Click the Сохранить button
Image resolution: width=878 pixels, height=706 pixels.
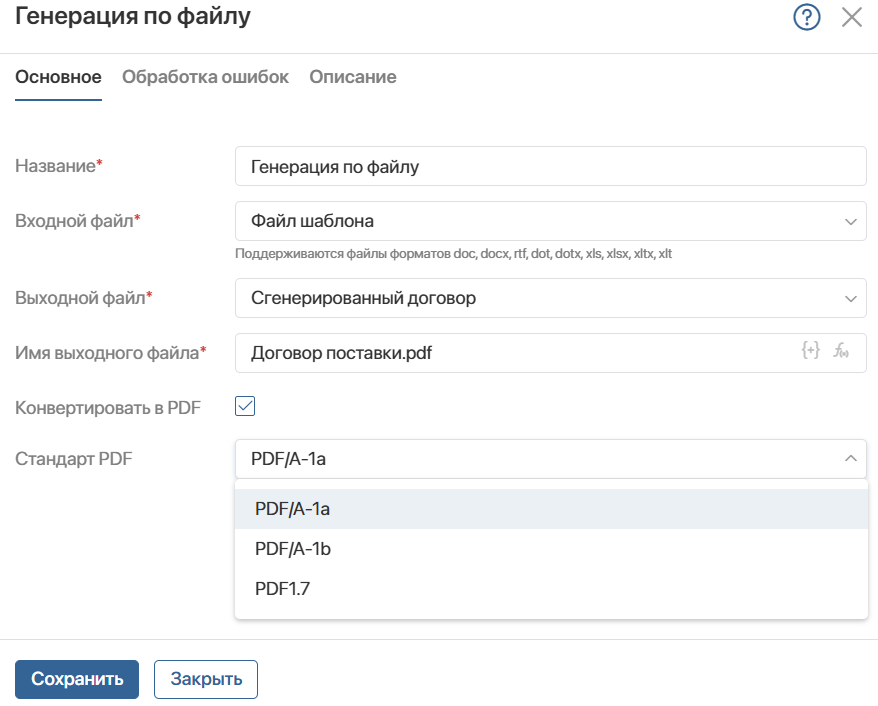[x=77, y=679]
